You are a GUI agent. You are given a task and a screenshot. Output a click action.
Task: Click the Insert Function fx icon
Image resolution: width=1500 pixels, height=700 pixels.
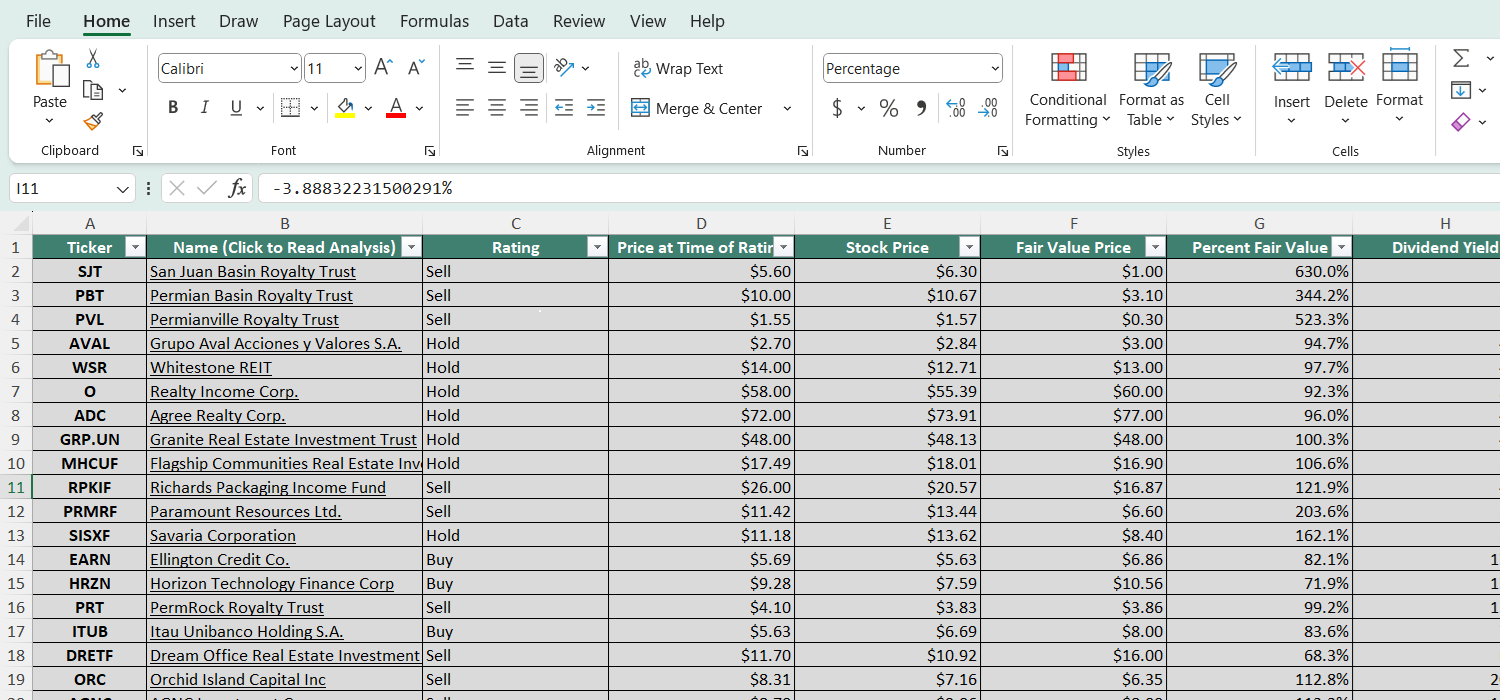tap(237, 188)
